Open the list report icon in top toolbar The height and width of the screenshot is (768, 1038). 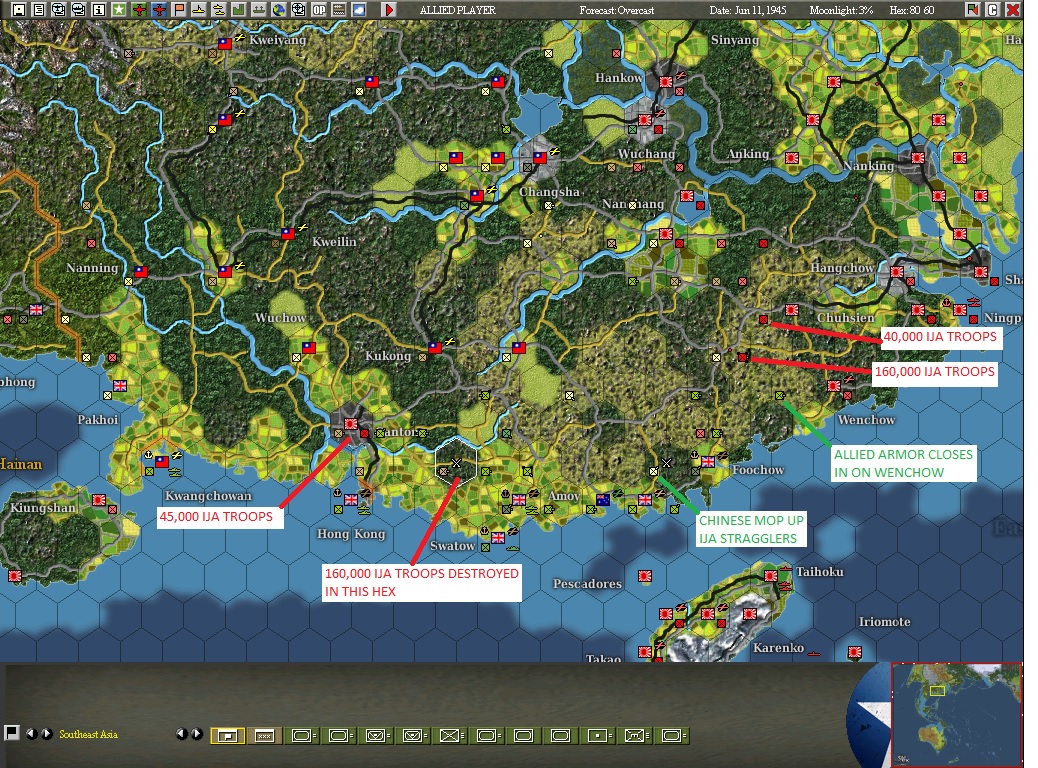click(x=39, y=10)
